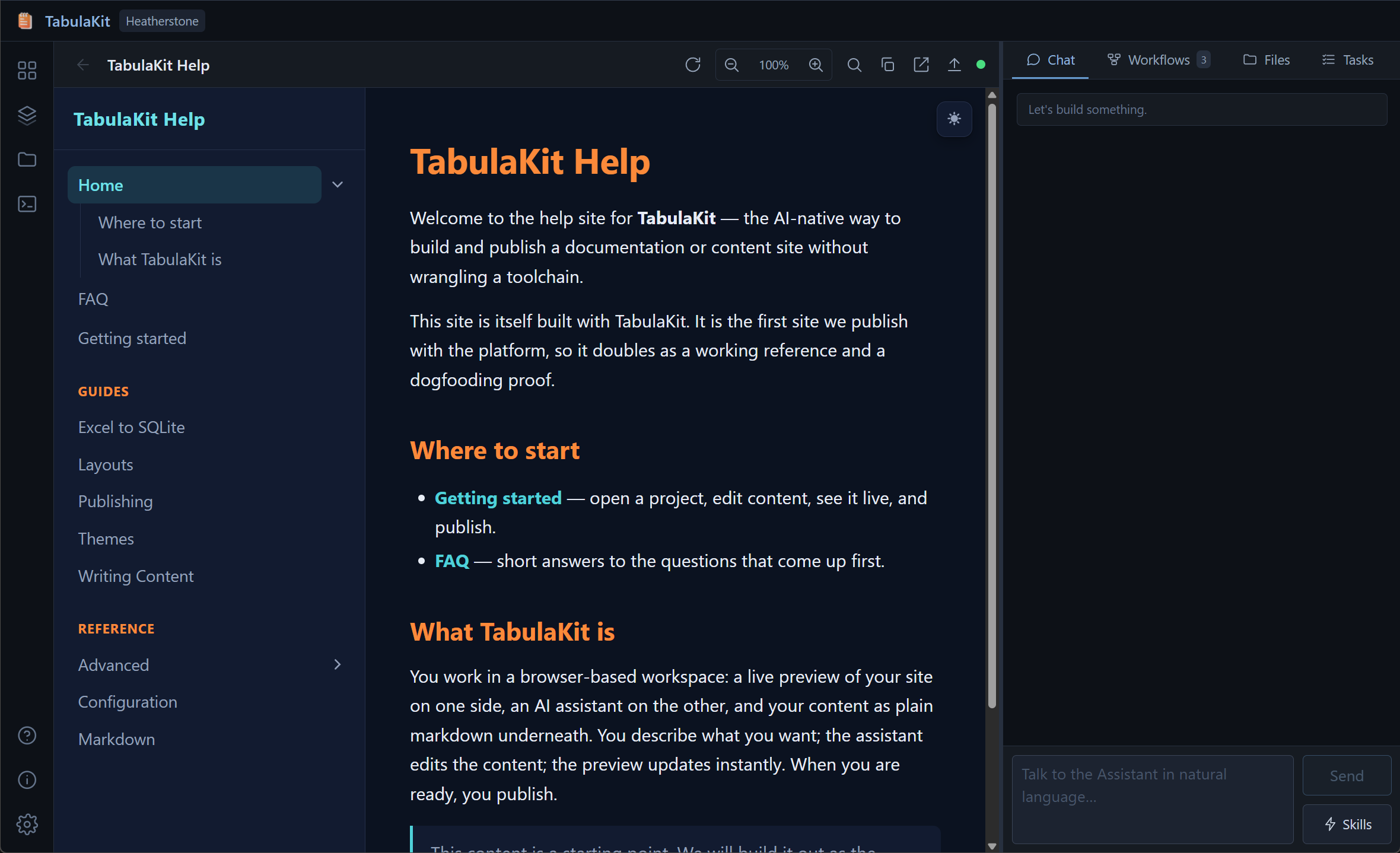Follow the Getting started link in content
This screenshot has width=1400, height=853.
pos(498,498)
